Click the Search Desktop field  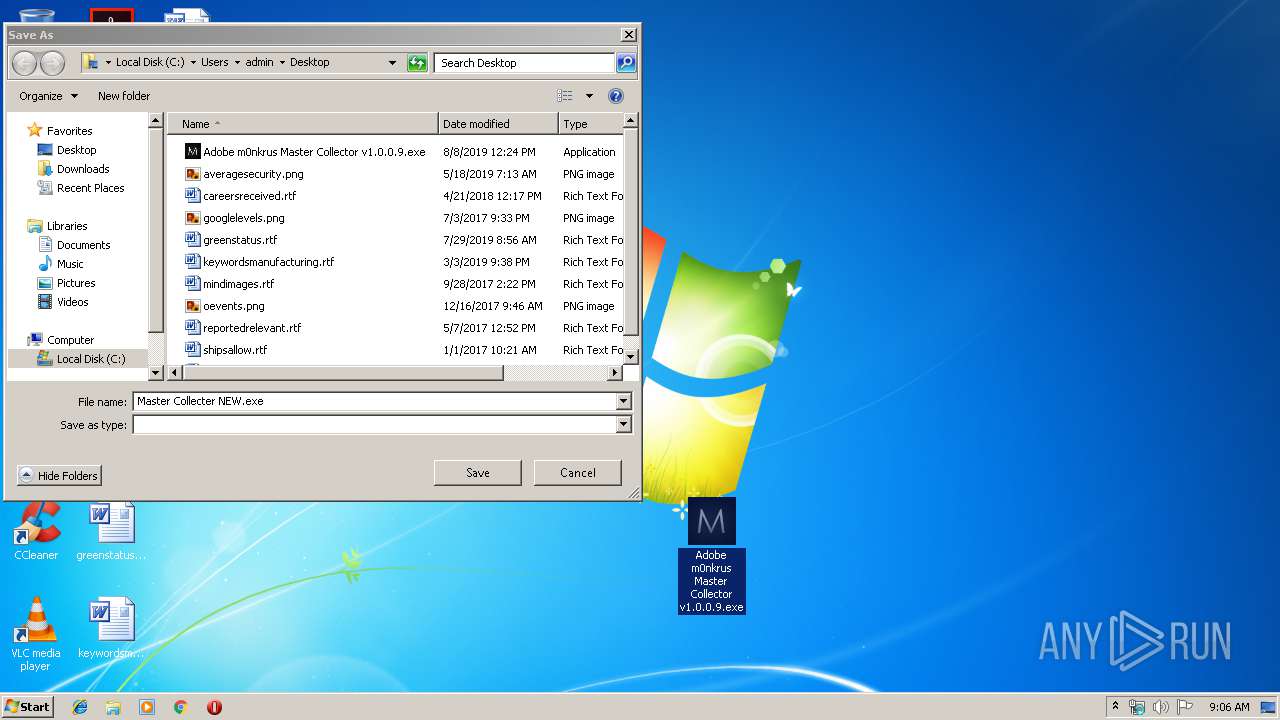tap(524, 63)
